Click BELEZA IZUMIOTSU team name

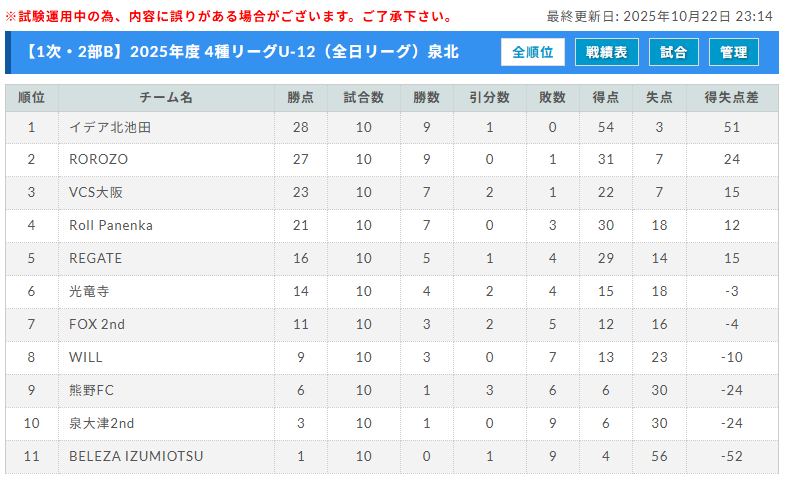click(136, 456)
